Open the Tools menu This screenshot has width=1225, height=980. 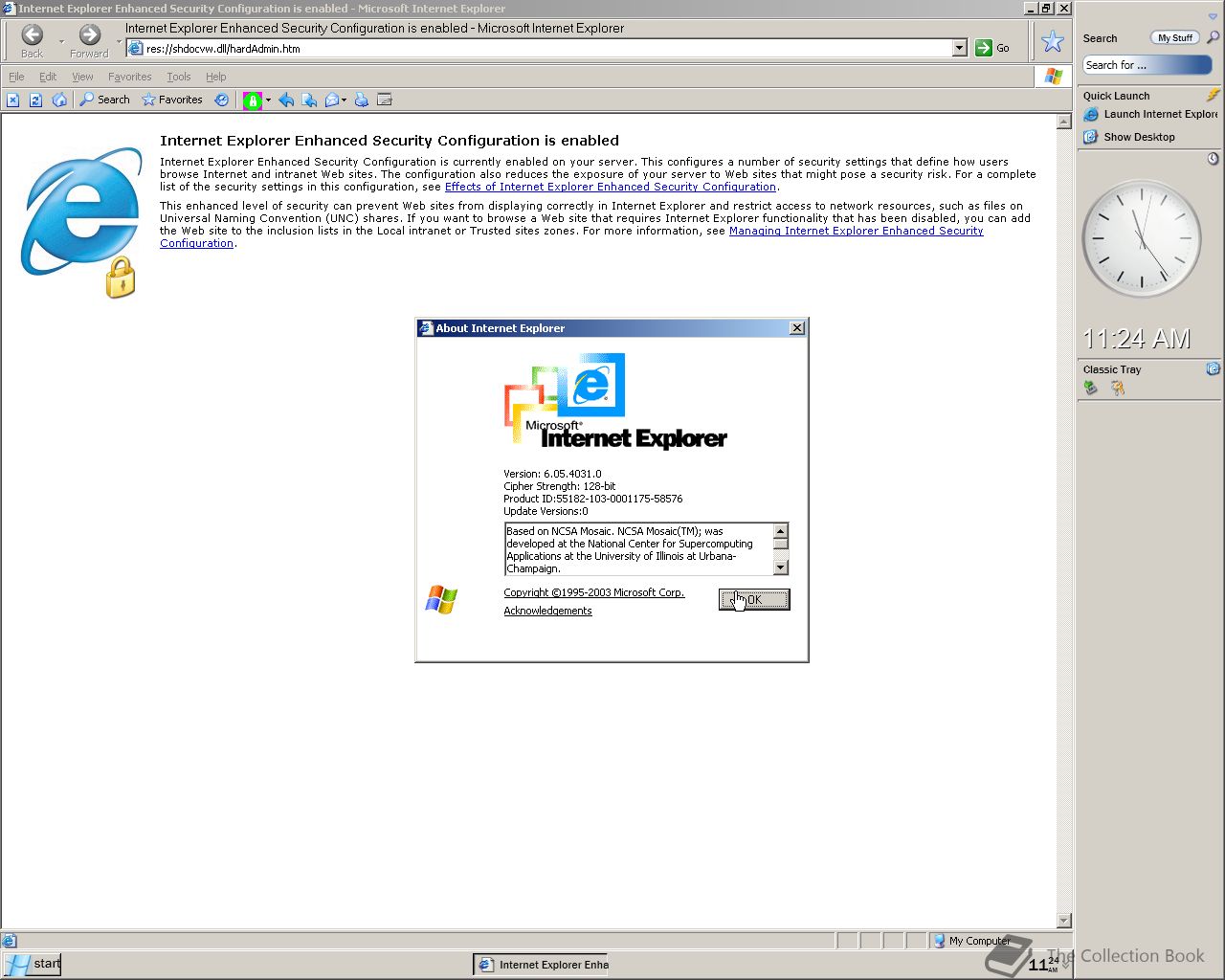pos(179,77)
